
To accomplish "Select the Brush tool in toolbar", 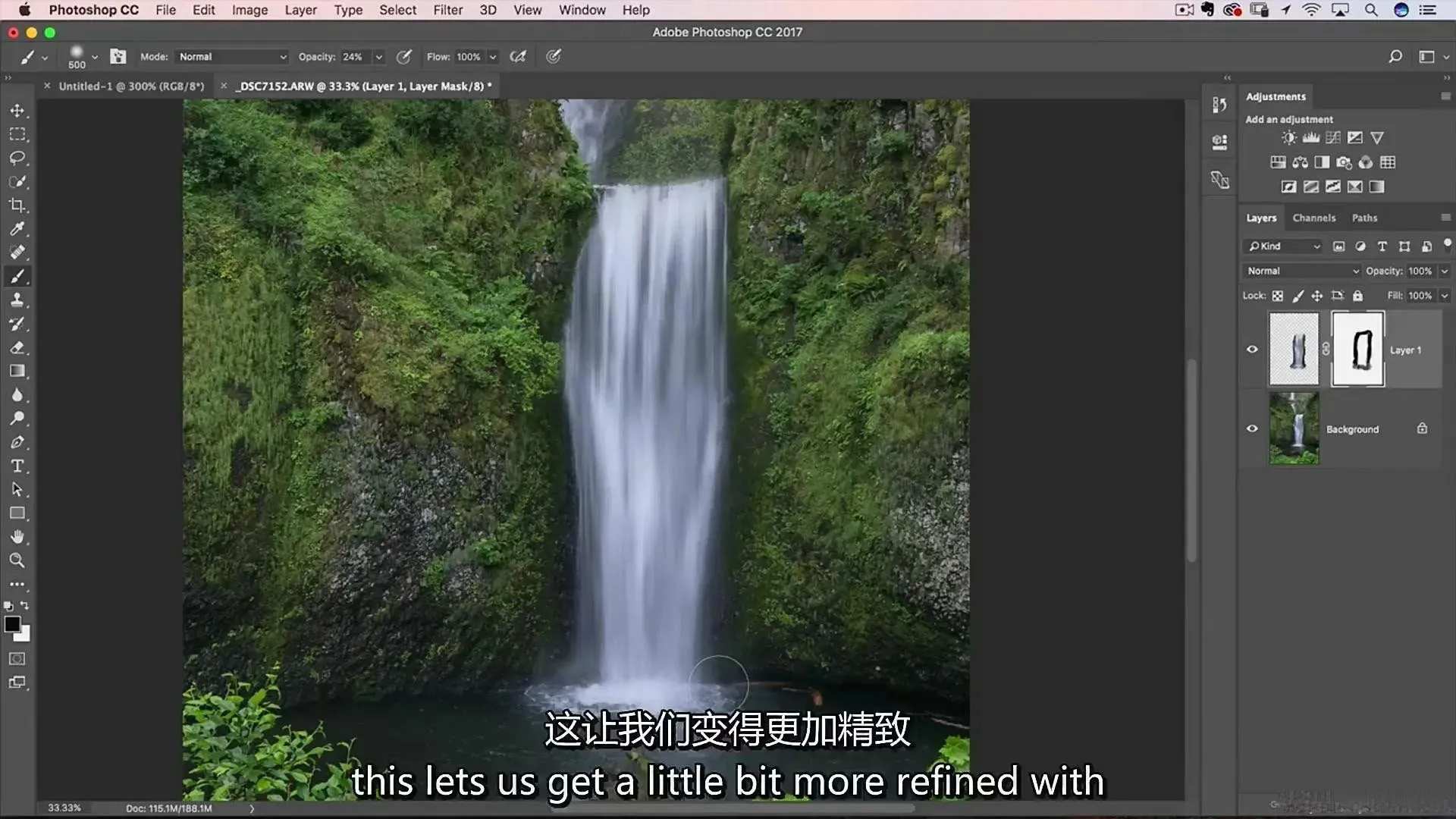I will click(17, 277).
